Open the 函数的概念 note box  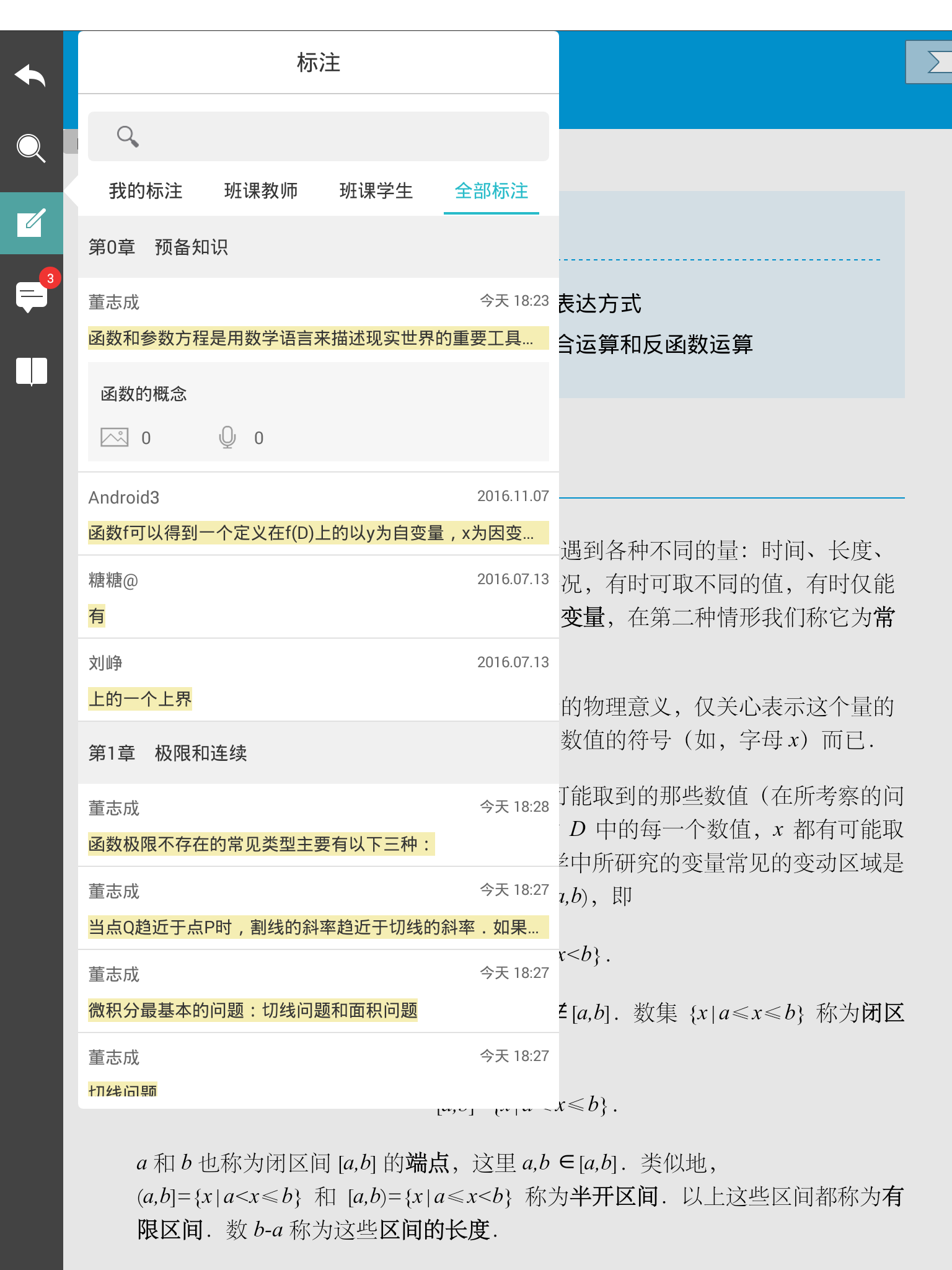318,412
